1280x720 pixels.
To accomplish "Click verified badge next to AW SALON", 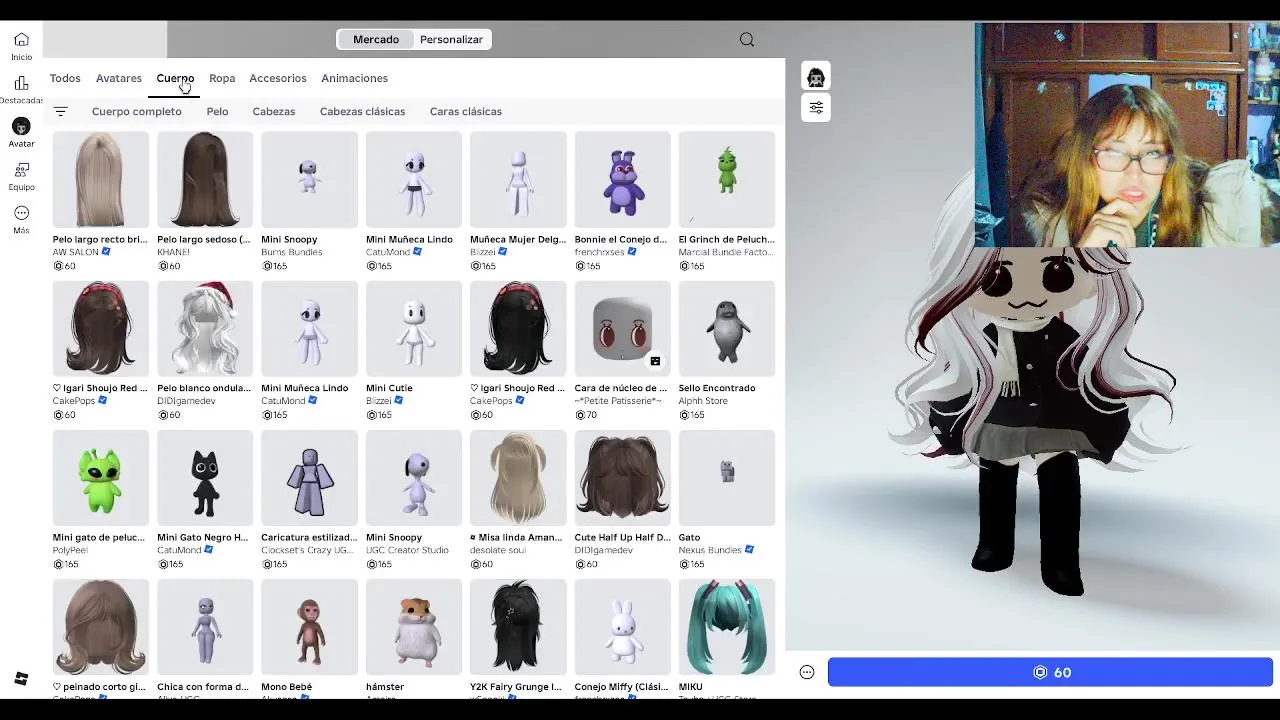I will (106, 252).
